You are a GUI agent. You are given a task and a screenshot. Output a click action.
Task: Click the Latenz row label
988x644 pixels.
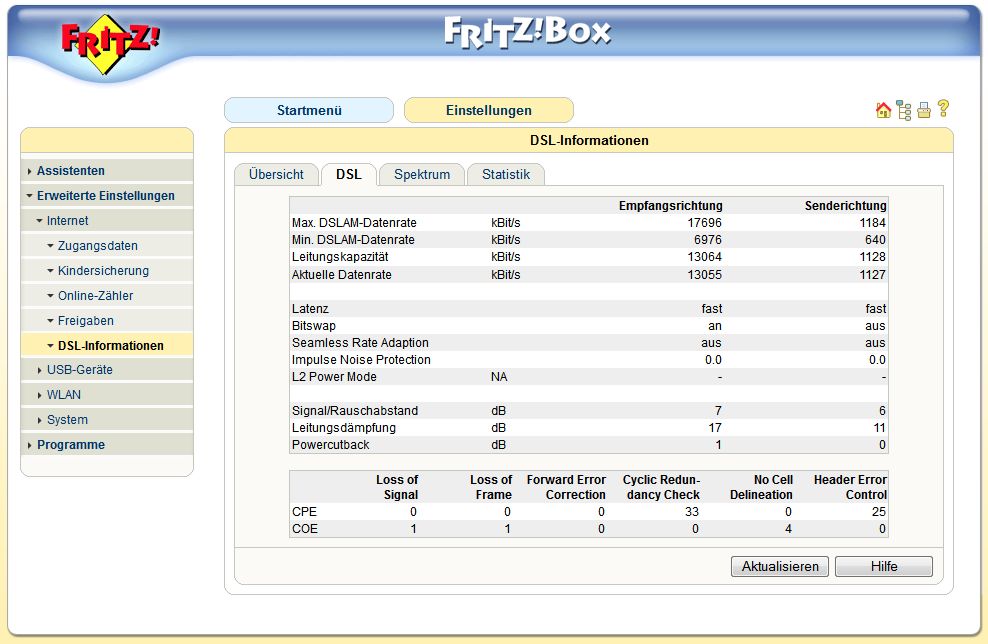[310, 309]
